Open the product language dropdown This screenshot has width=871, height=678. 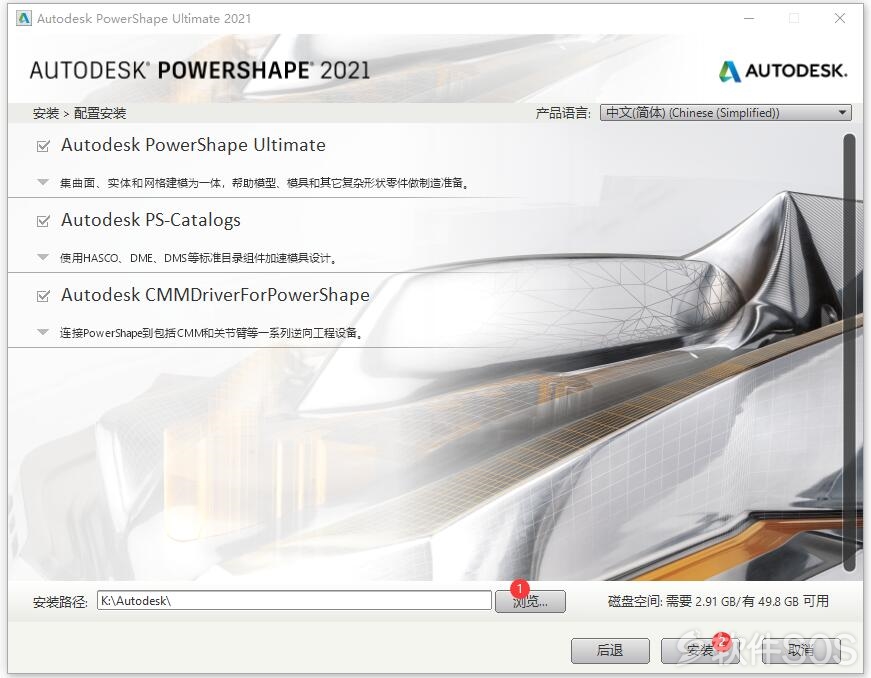click(725, 113)
